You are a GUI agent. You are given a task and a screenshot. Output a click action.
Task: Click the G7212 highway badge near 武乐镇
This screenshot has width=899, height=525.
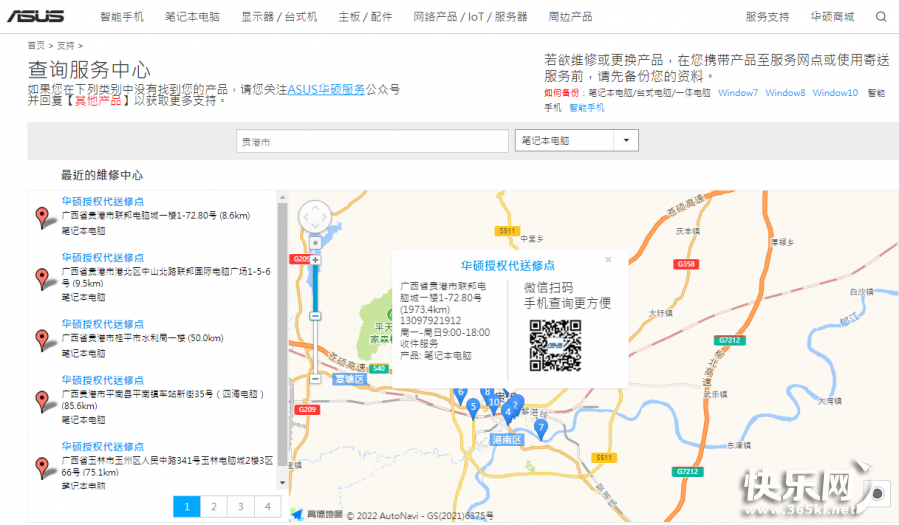click(729, 340)
